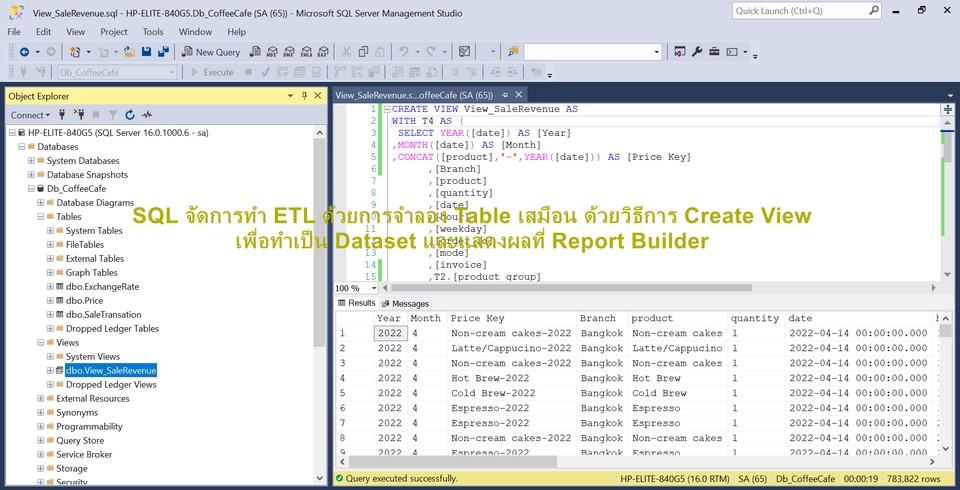Click the DAX query icon
Screen dimensions: 960x490
(x=323, y=52)
